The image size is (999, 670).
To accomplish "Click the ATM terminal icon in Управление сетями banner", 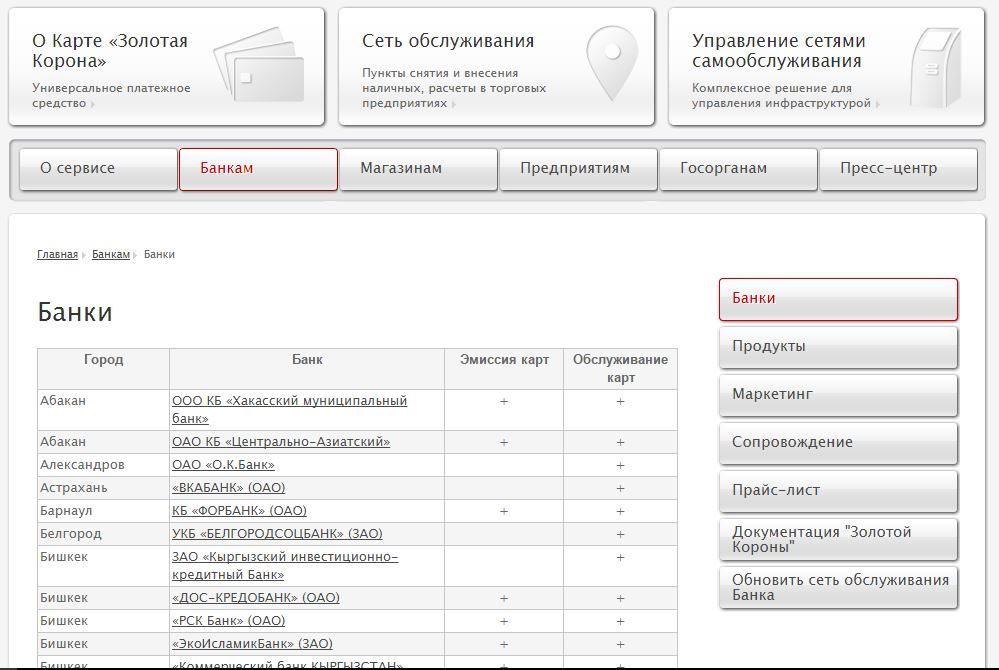I will pyautogui.click(x=935, y=68).
